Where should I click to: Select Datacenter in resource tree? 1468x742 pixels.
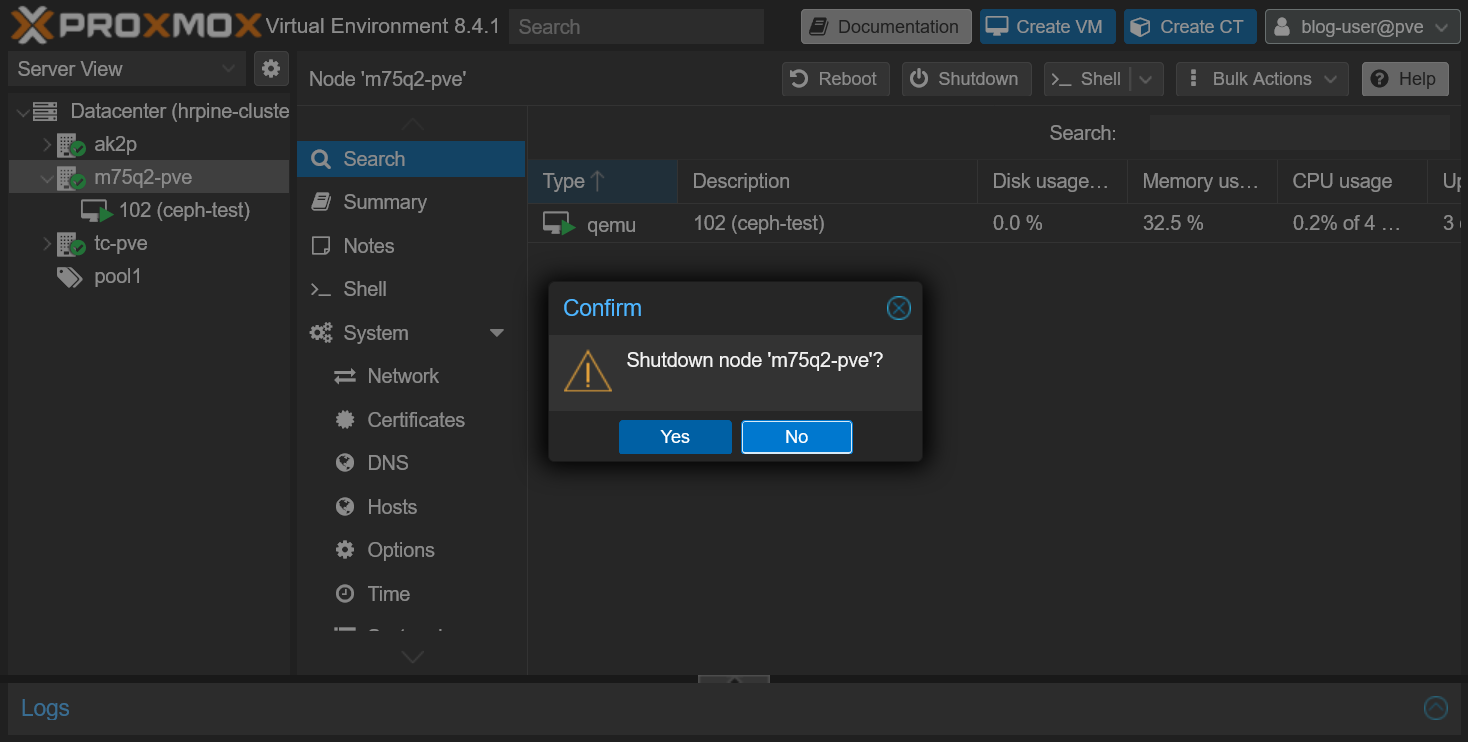tap(180, 111)
